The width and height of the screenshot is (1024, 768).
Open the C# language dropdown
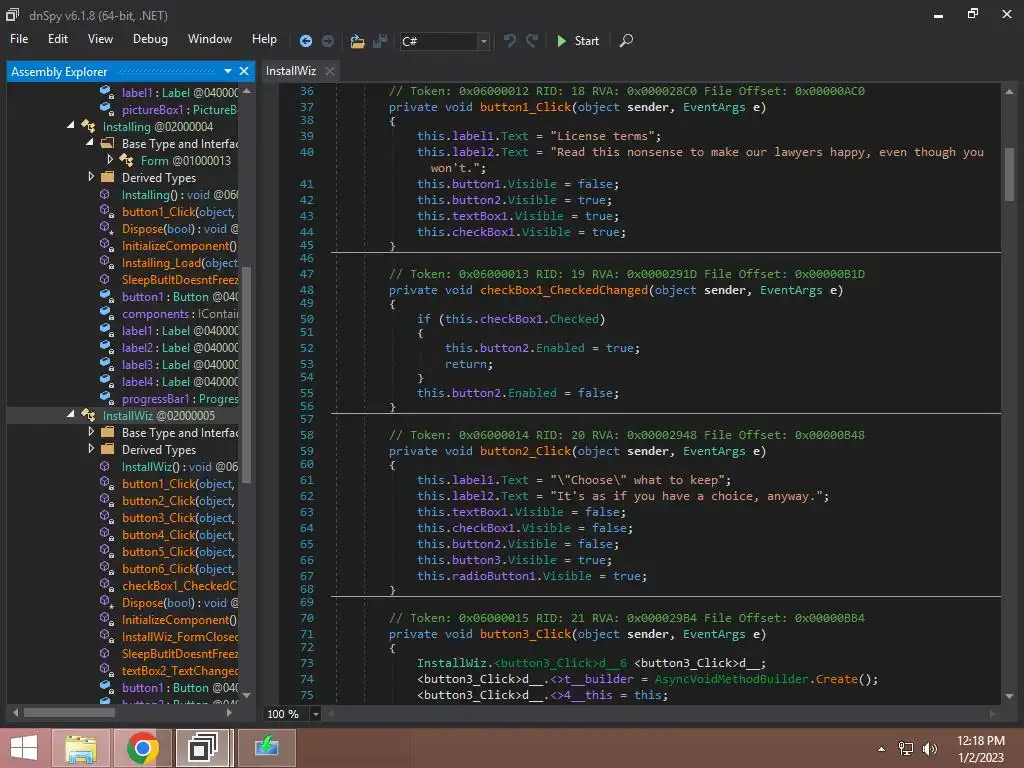(483, 41)
